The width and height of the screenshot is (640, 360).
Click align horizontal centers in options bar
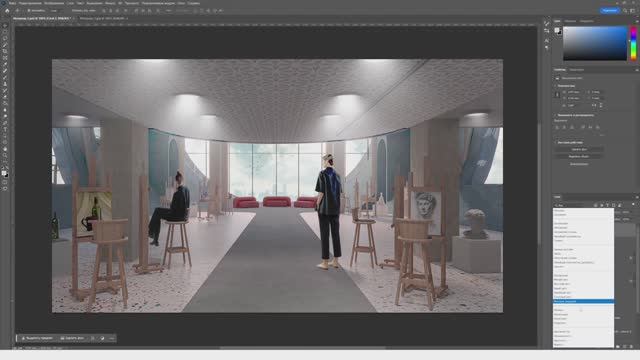pos(110,11)
